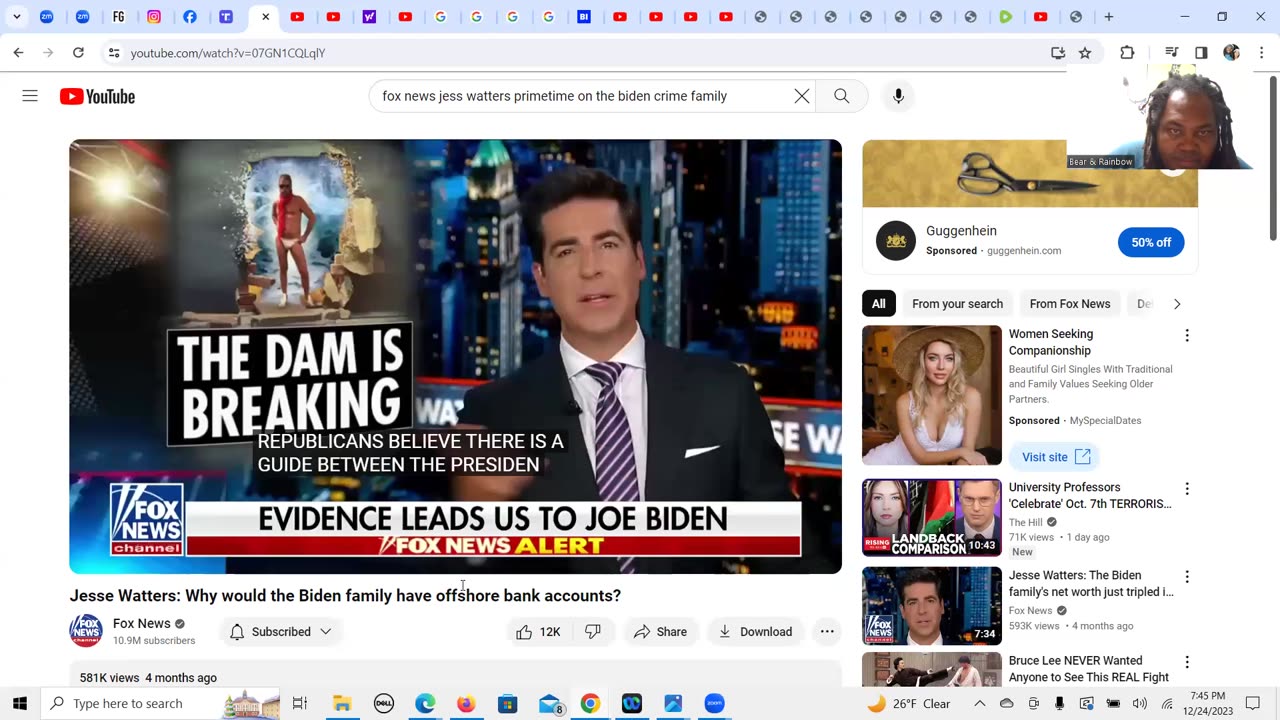Image resolution: width=1280 pixels, height=720 pixels.
Task: Open the Chrome profile avatar
Action: [x=1231, y=53]
